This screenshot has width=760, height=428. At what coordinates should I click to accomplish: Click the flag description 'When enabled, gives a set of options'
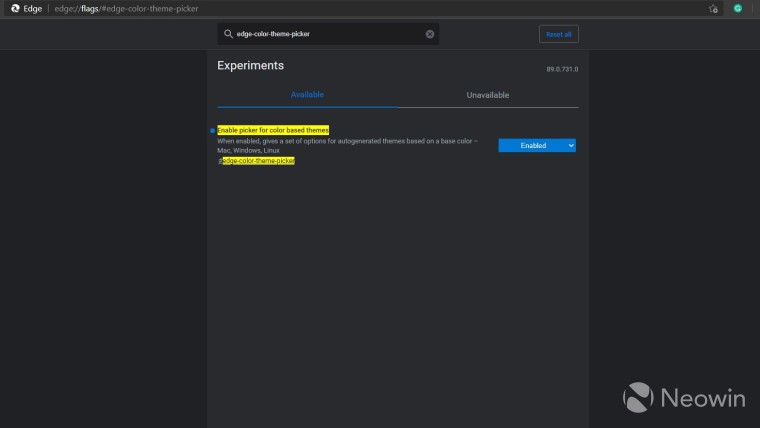[x=348, y=145]
